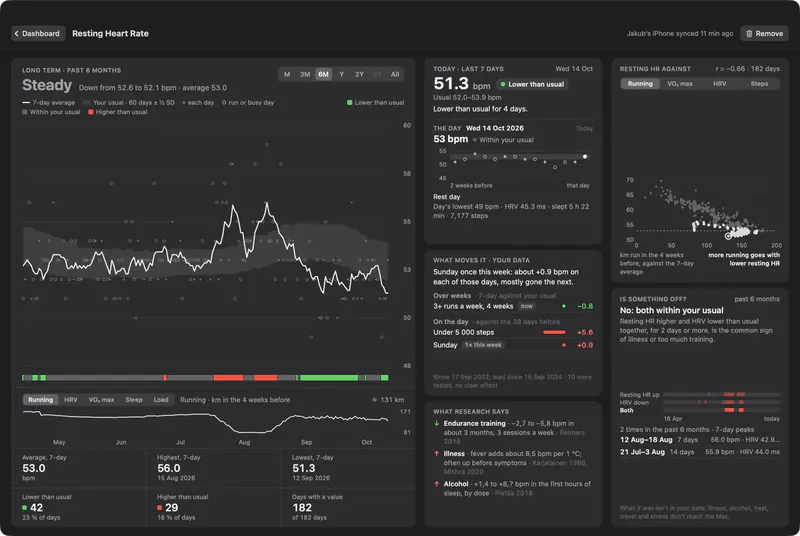Select the All time range

click(395, 74)
